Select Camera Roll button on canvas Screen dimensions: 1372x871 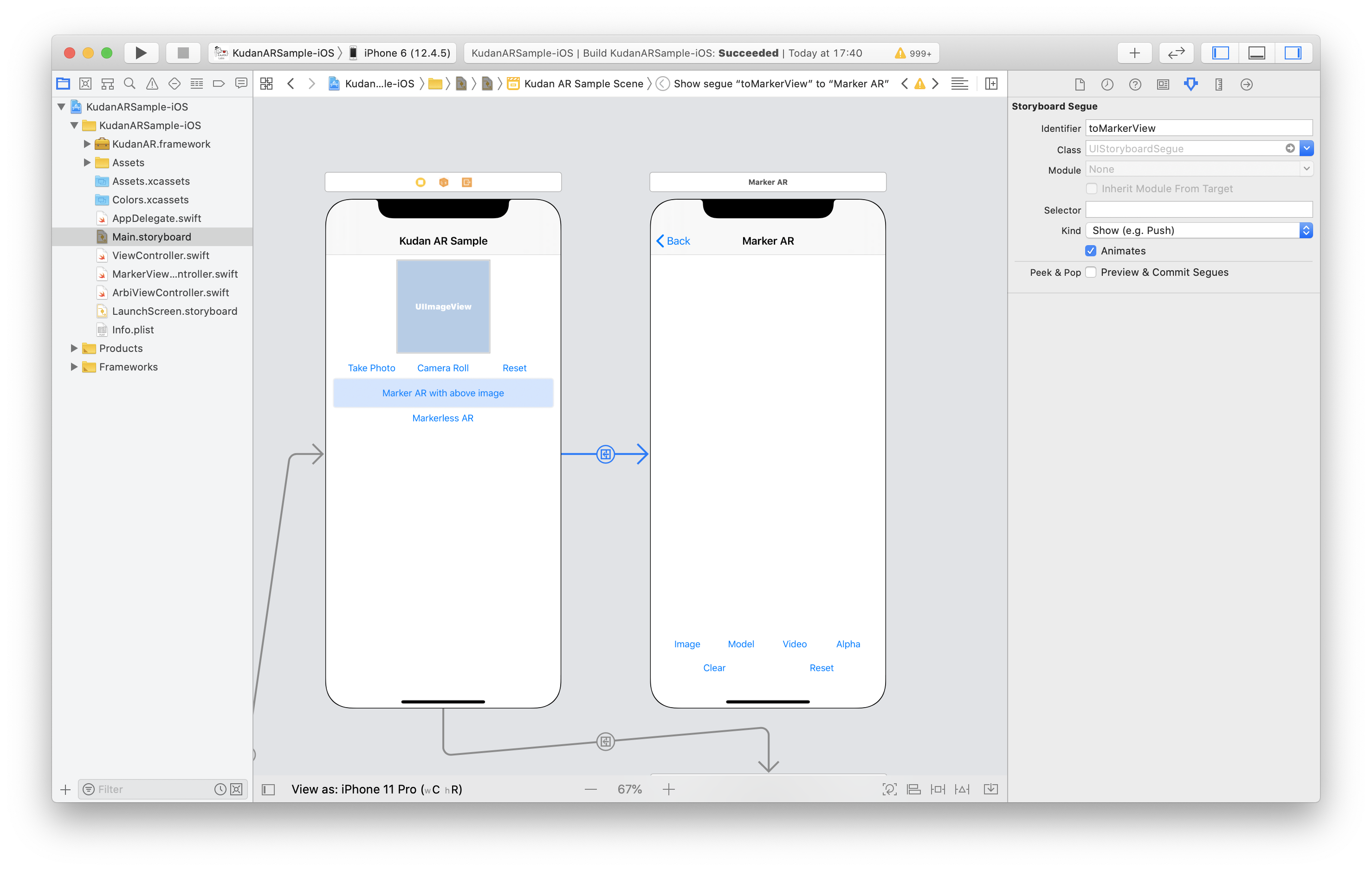point(443,368)
